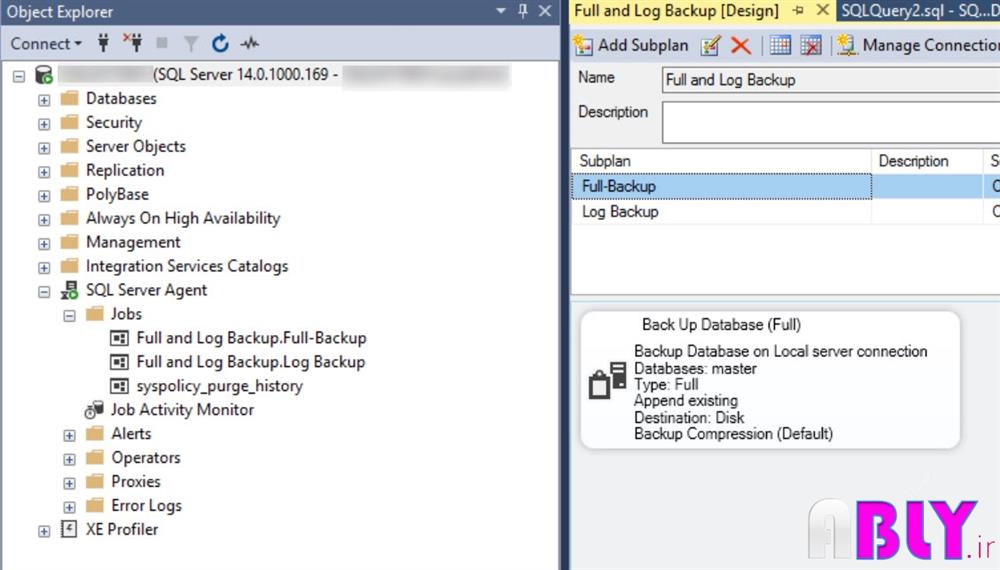Select syspolicy_purge_history job
The height and width of the screenshot is (570, 1000).
[x=219, y=386]
